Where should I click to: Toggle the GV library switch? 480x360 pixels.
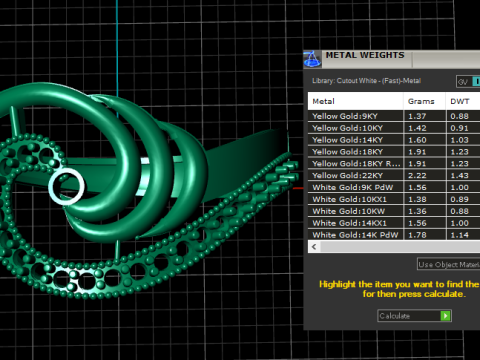(x=468, y=82)
